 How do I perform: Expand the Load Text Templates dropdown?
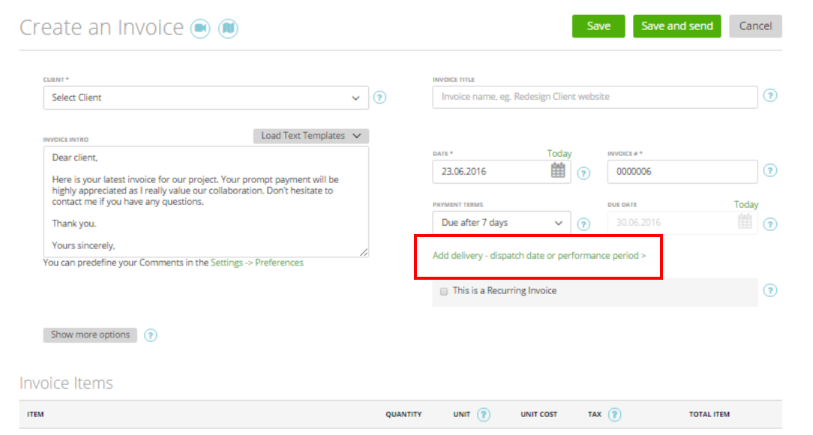(x=311, y=136)
